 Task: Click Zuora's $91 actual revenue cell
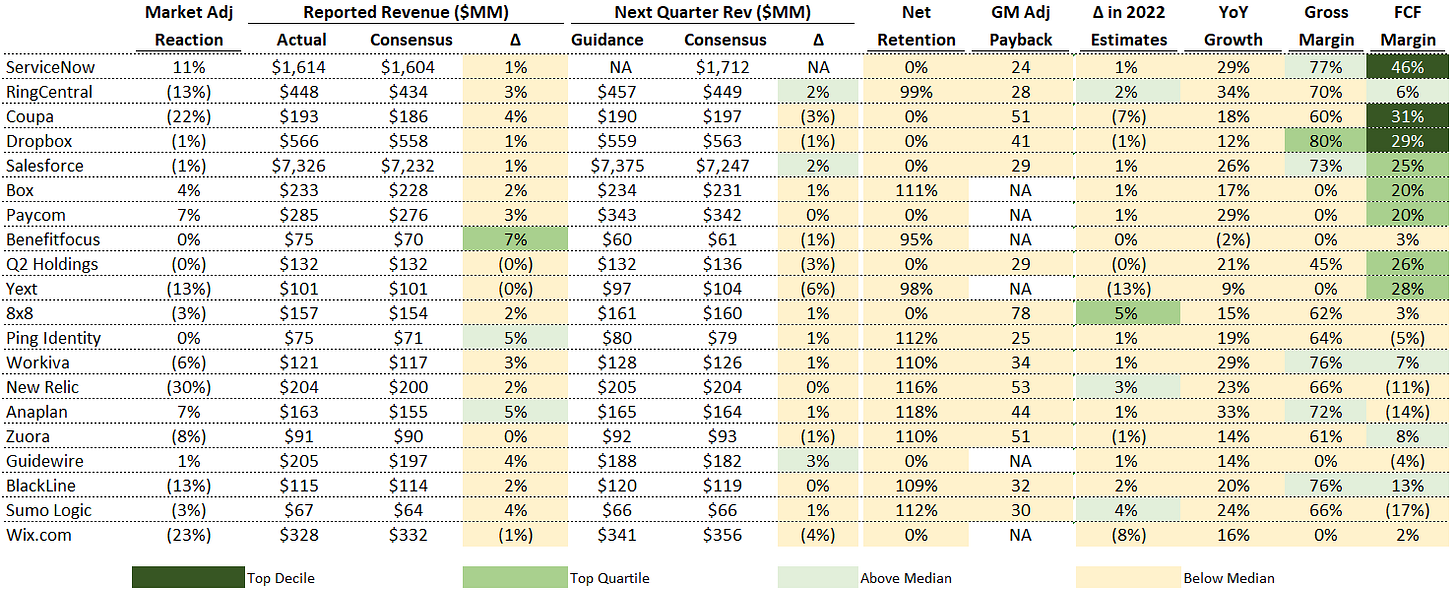(x=301, y=437)
